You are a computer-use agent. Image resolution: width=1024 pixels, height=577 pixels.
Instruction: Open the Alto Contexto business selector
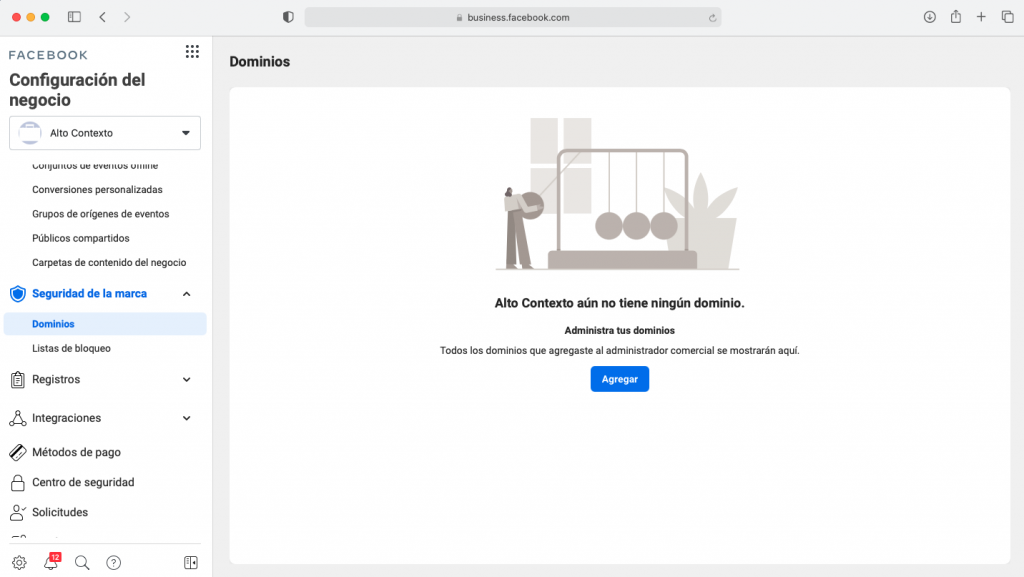click(x=104, y=132)
